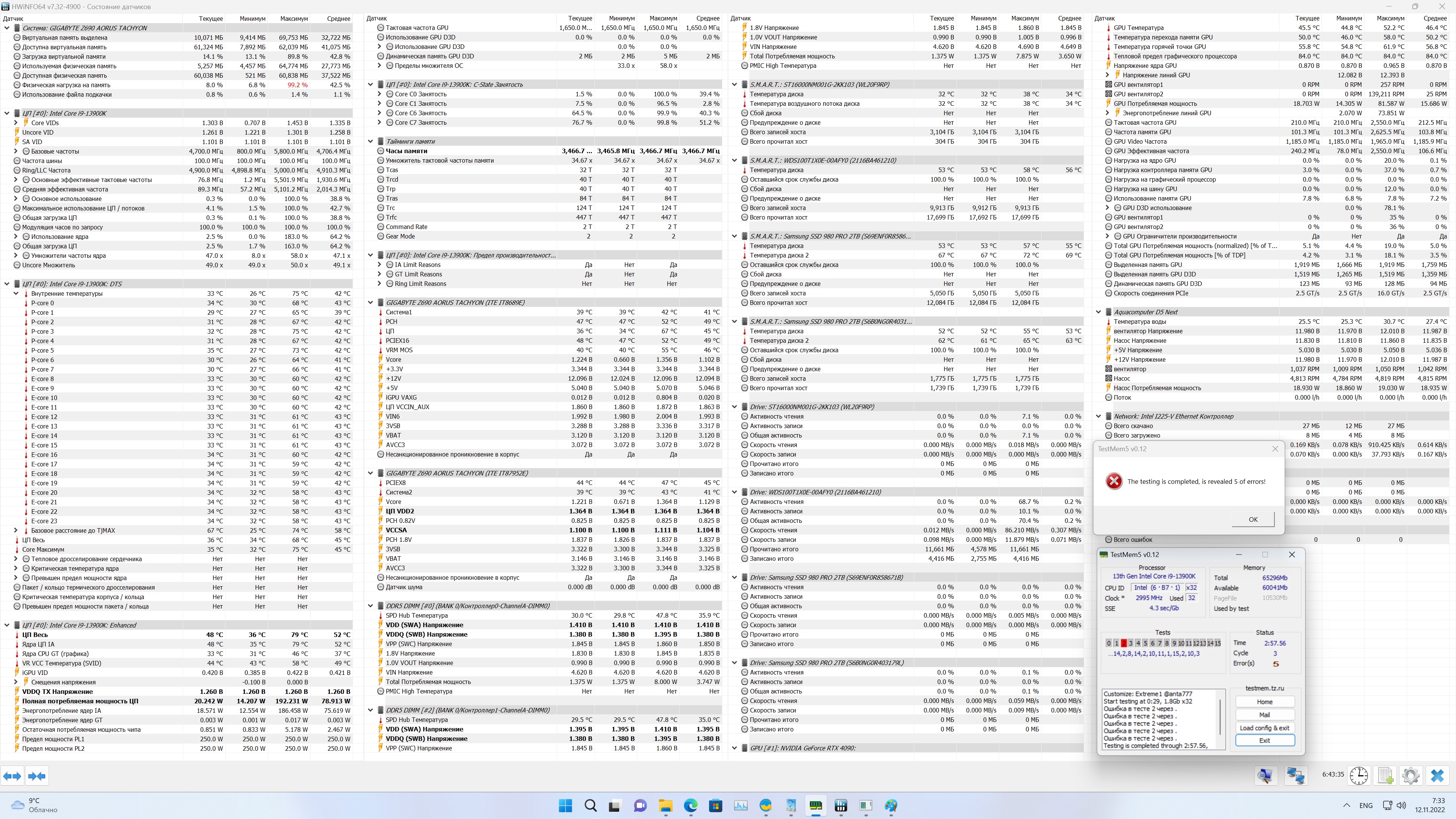
Task: Show hidden system tray icons
Action: click(1346, 805)
